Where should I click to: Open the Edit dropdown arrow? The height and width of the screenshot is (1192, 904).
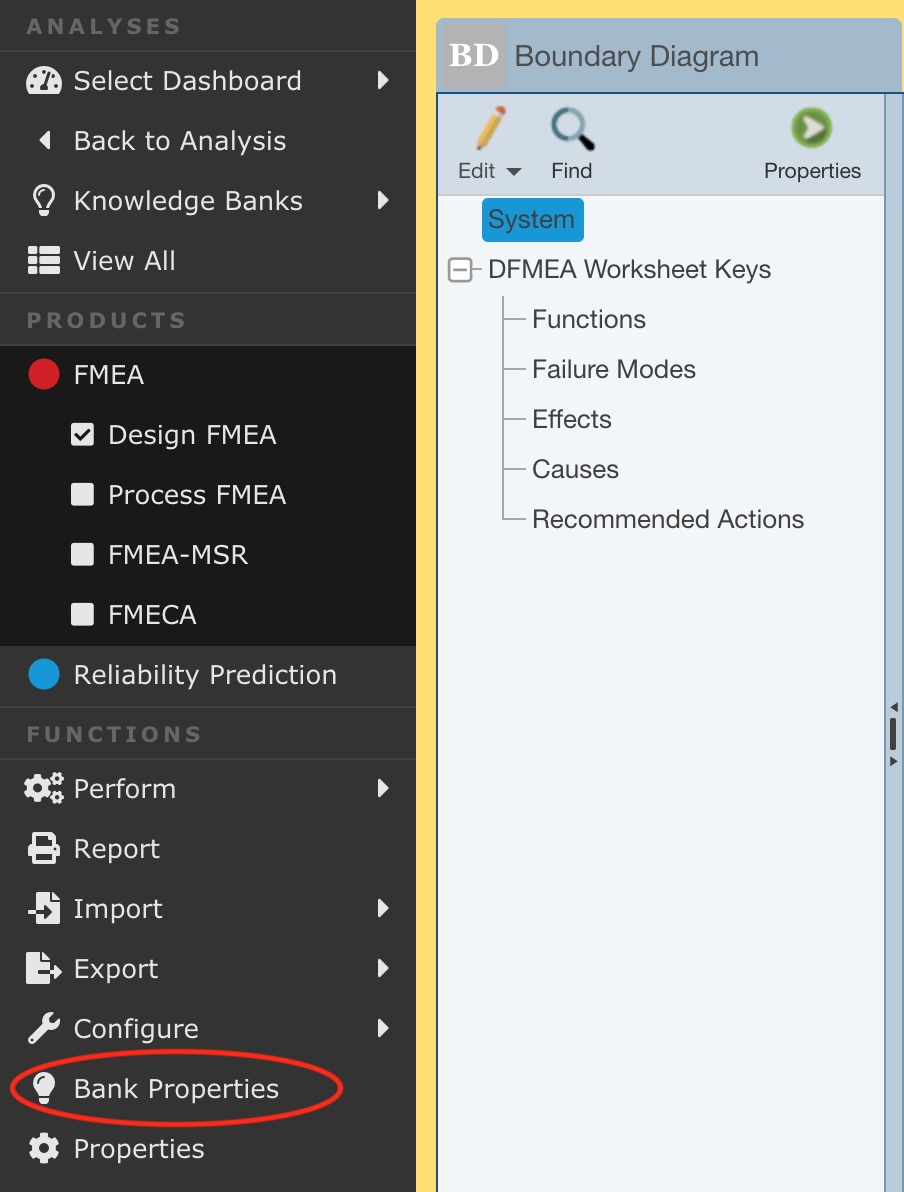[x=514, y=172]
